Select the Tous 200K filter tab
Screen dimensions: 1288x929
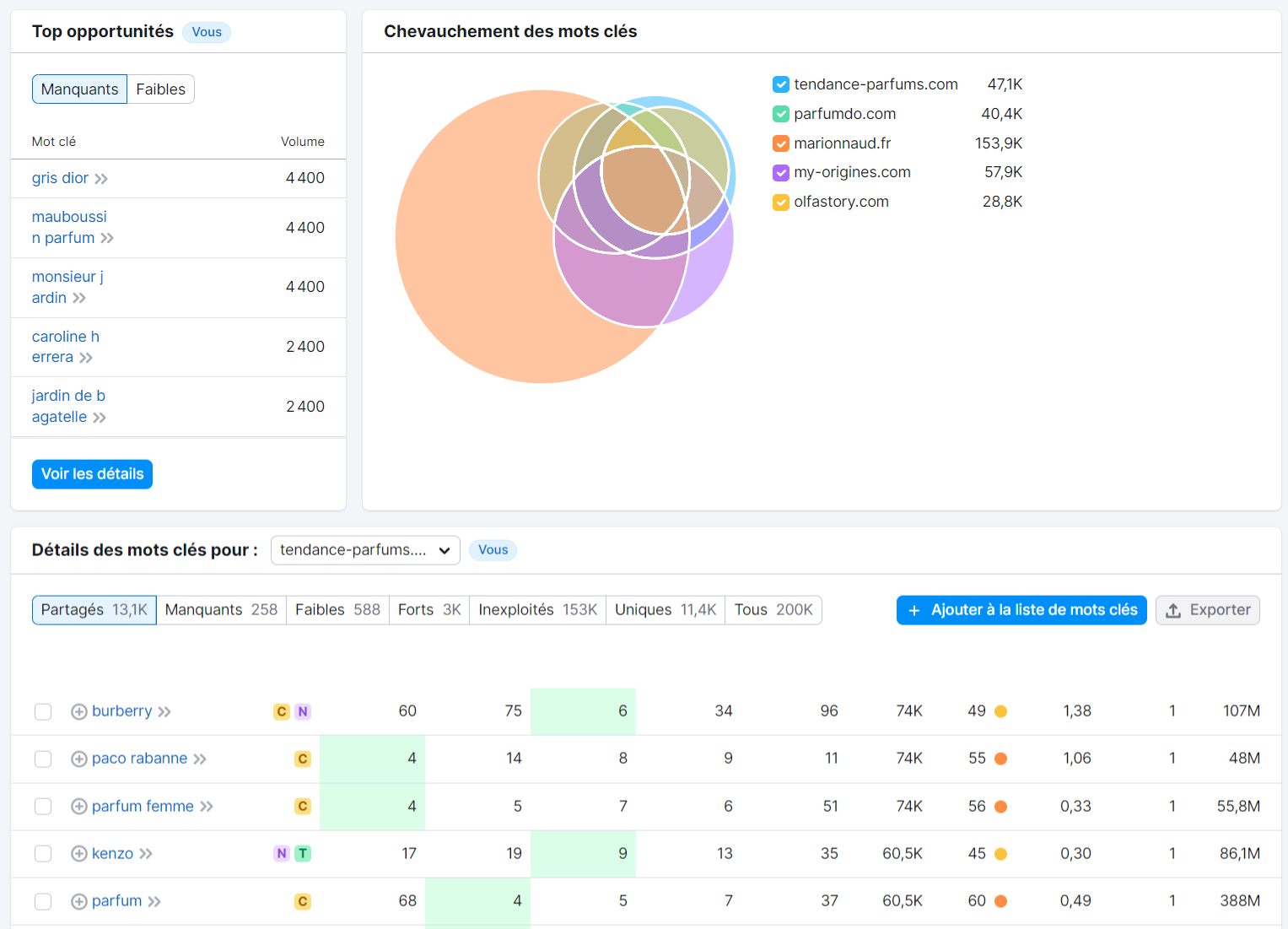pyautogui.click(x=773, y=610)
